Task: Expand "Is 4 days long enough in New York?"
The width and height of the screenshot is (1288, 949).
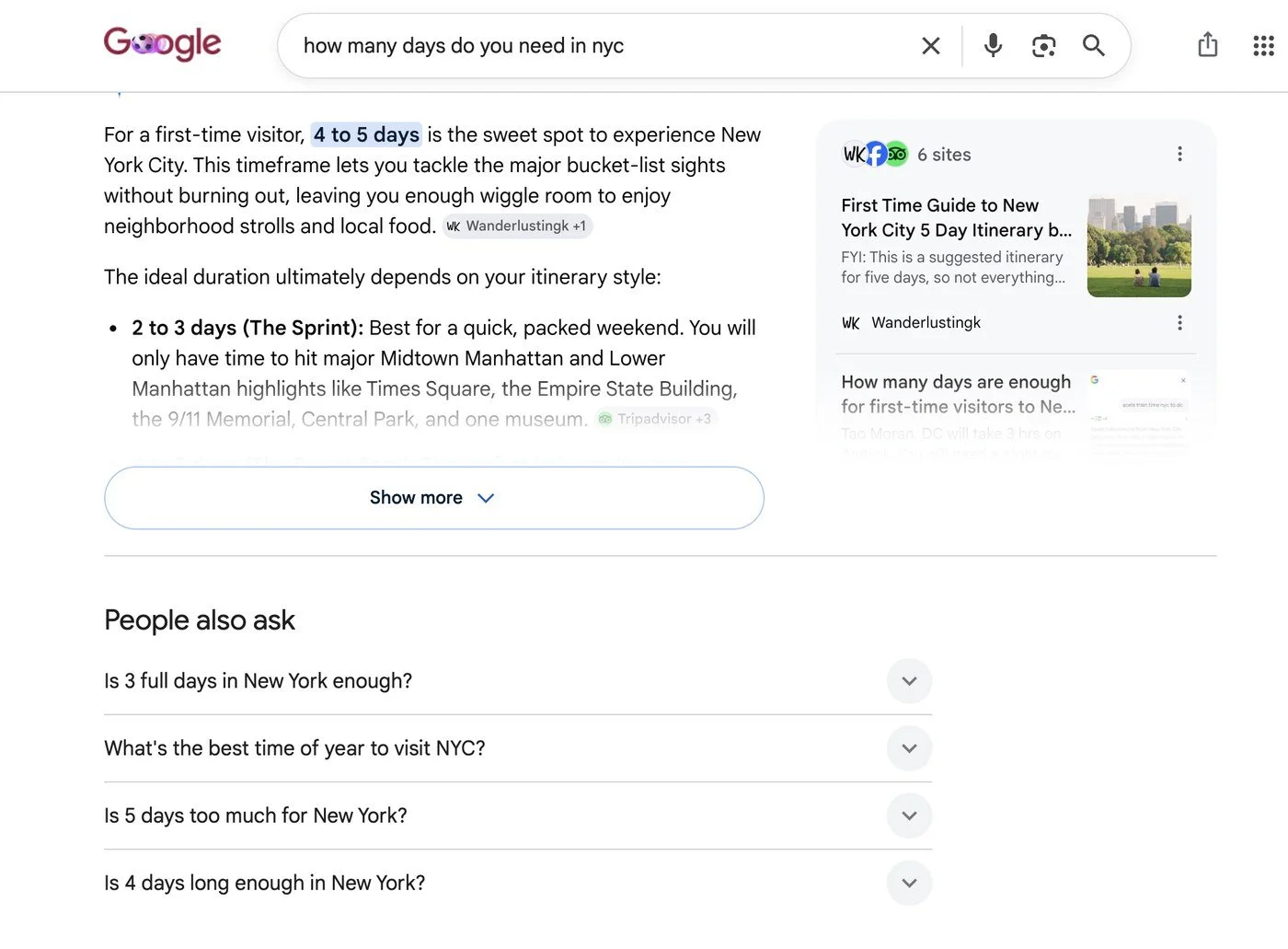Action: pyautogui.click(x=518, y=883)
